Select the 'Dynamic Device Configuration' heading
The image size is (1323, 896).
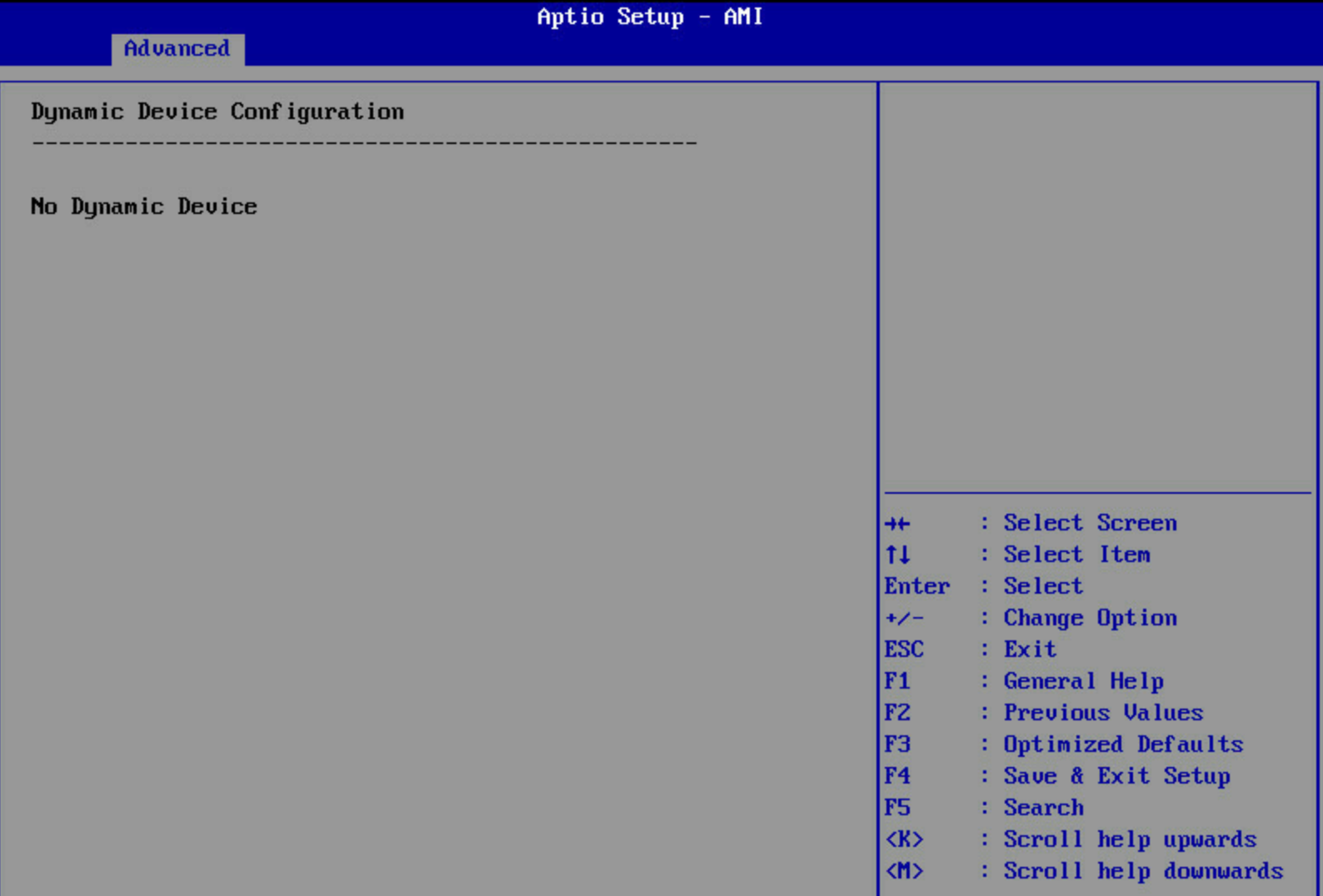(x=217, y=112)
